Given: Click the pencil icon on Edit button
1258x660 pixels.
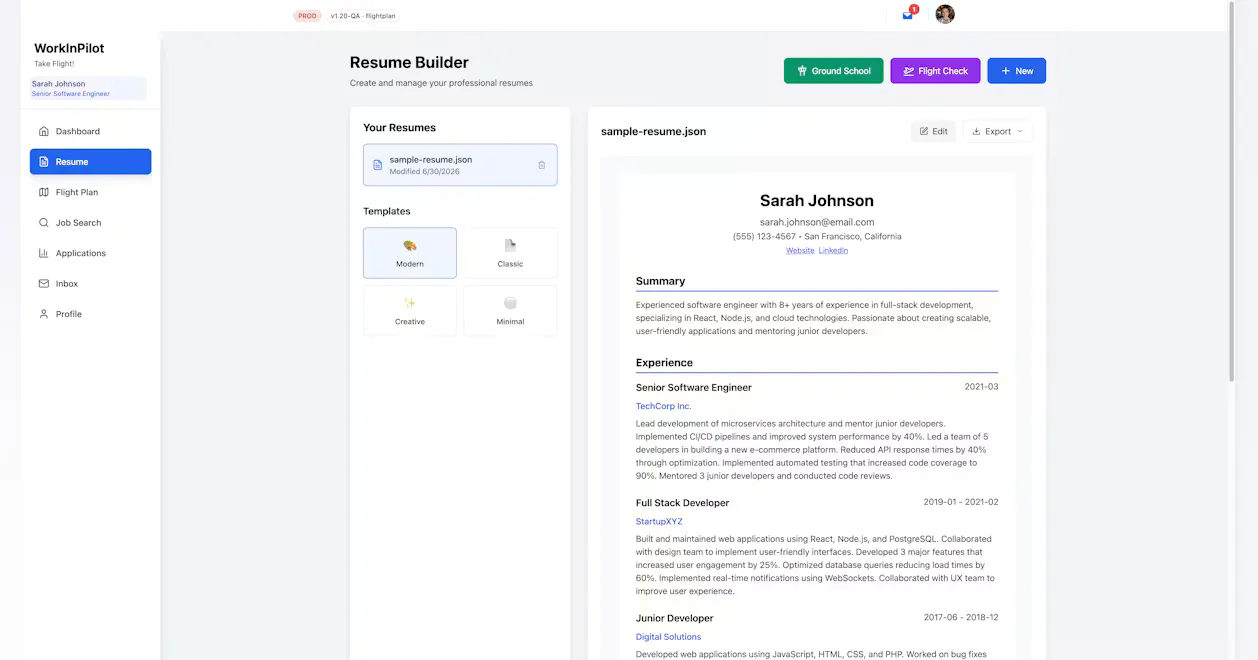Looking at the screenshot, I should pos(924,131).
